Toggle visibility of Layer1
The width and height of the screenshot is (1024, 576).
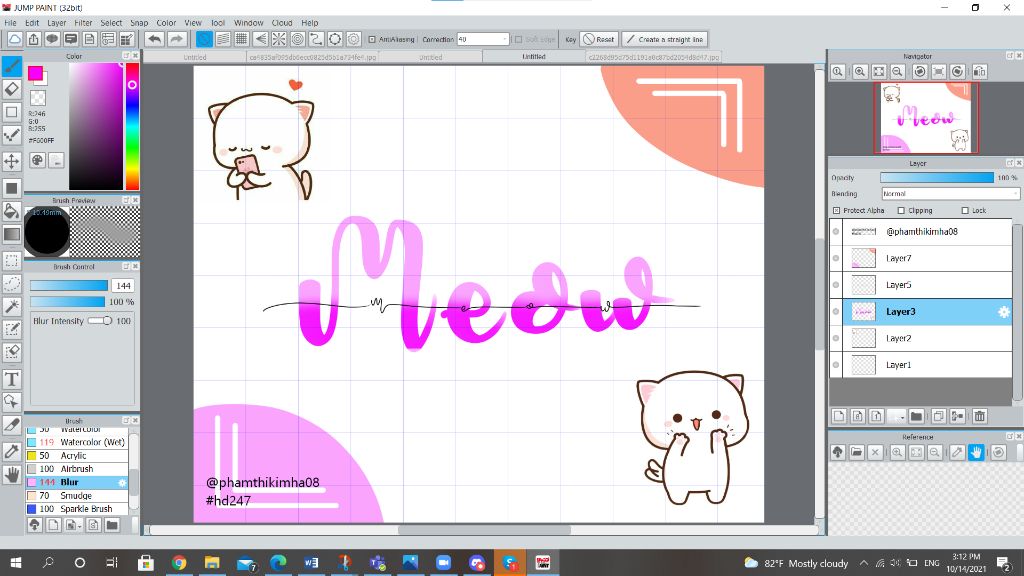coord(836,365)
